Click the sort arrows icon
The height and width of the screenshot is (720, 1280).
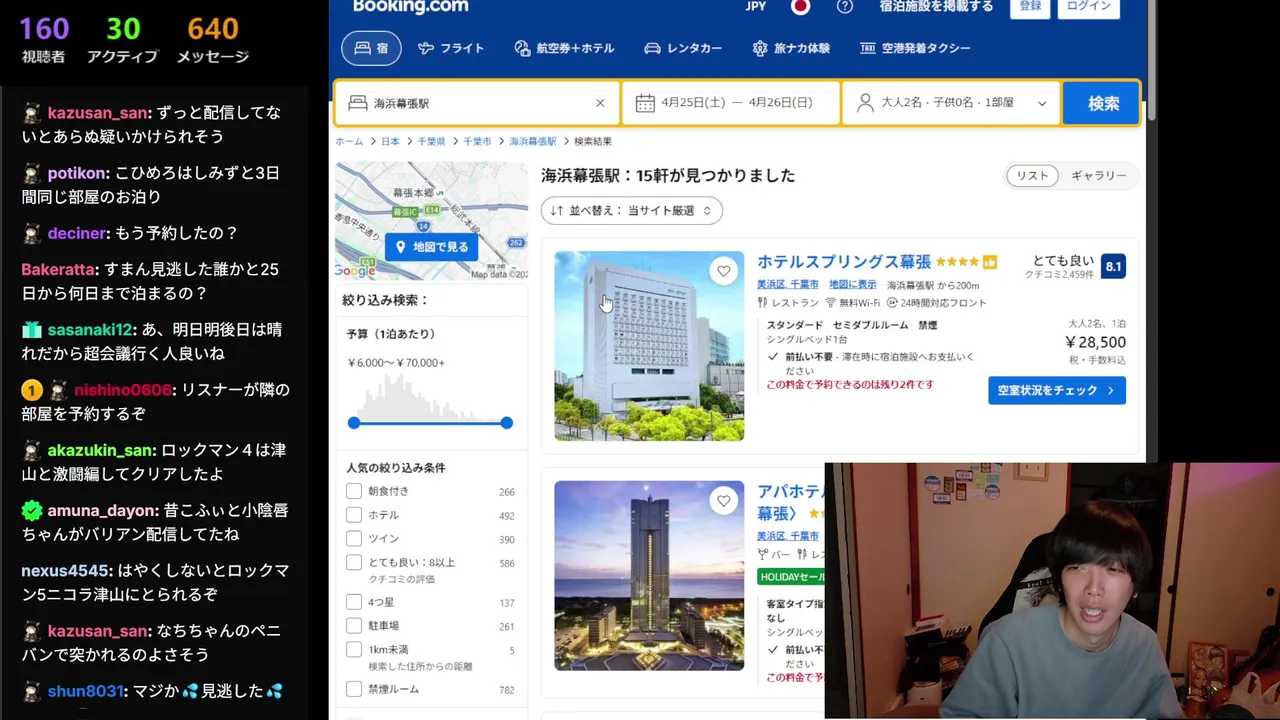click(x=556, y=211)
